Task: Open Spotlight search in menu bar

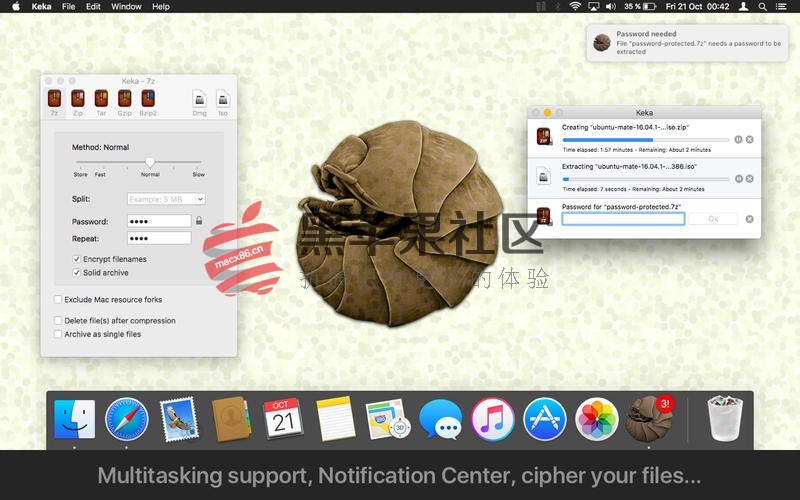Action: [x=762, y=7]
